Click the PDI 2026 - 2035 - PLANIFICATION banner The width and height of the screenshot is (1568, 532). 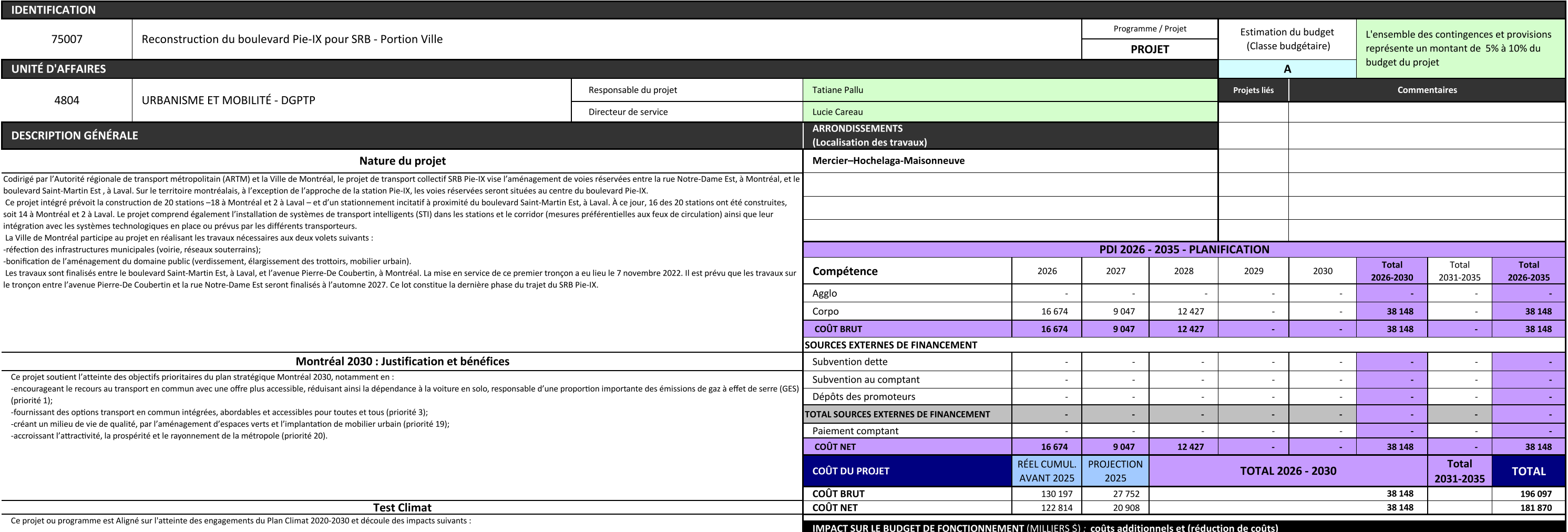pos(1183,250)
